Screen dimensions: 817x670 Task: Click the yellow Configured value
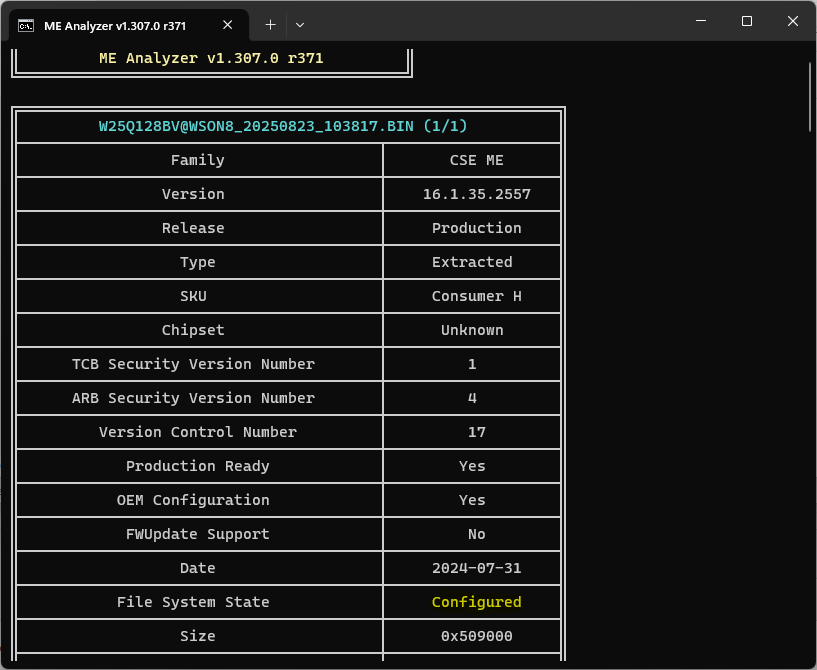pos(476,602)
